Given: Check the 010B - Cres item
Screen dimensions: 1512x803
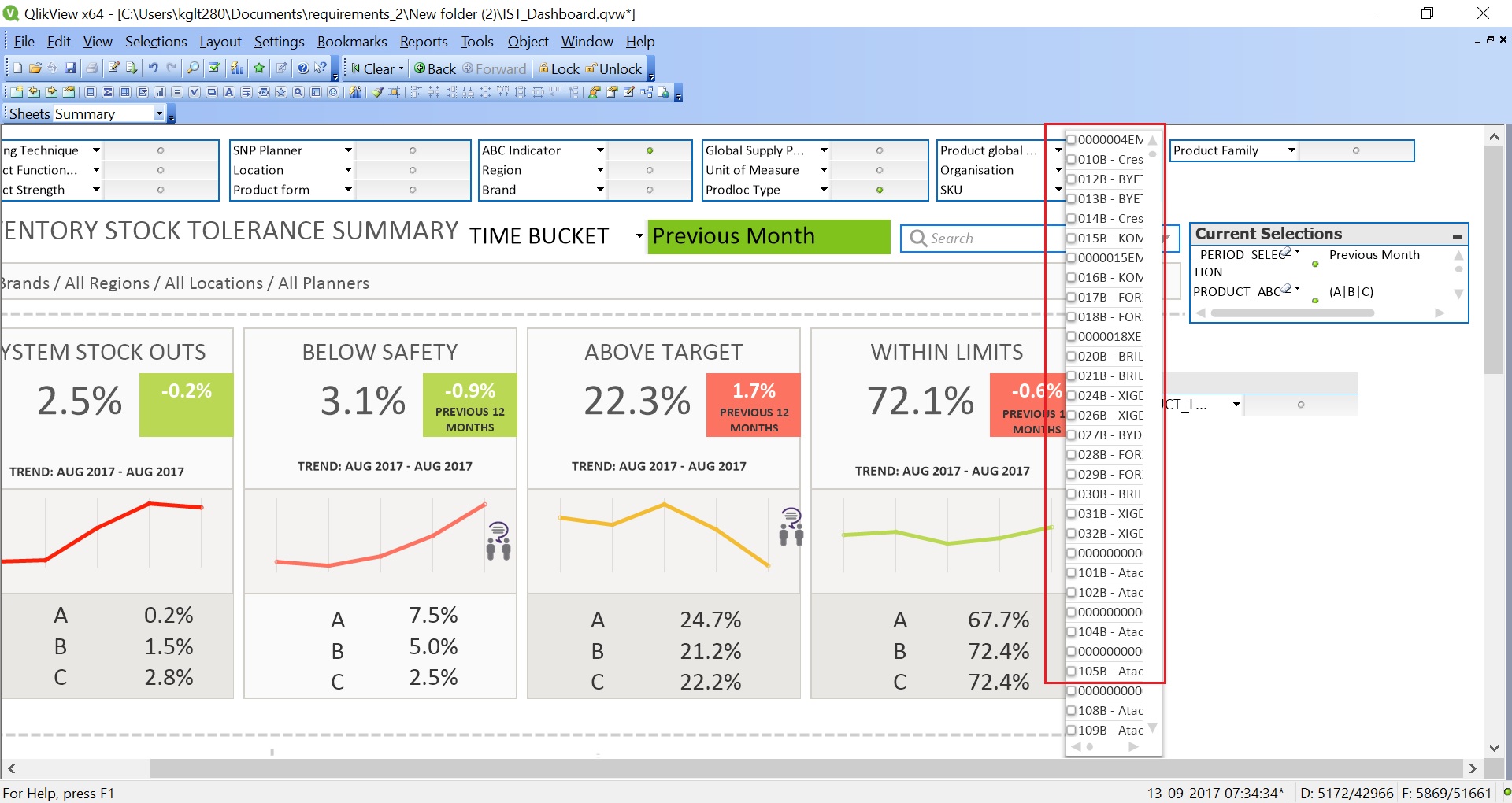Looking at the screenshot, I should point(1071,160).
